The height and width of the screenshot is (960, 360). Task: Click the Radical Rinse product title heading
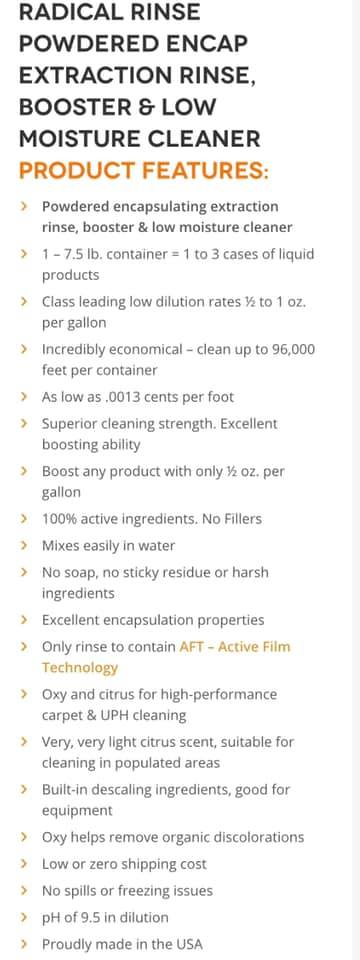pyautogui.click(x=140, y=75)
